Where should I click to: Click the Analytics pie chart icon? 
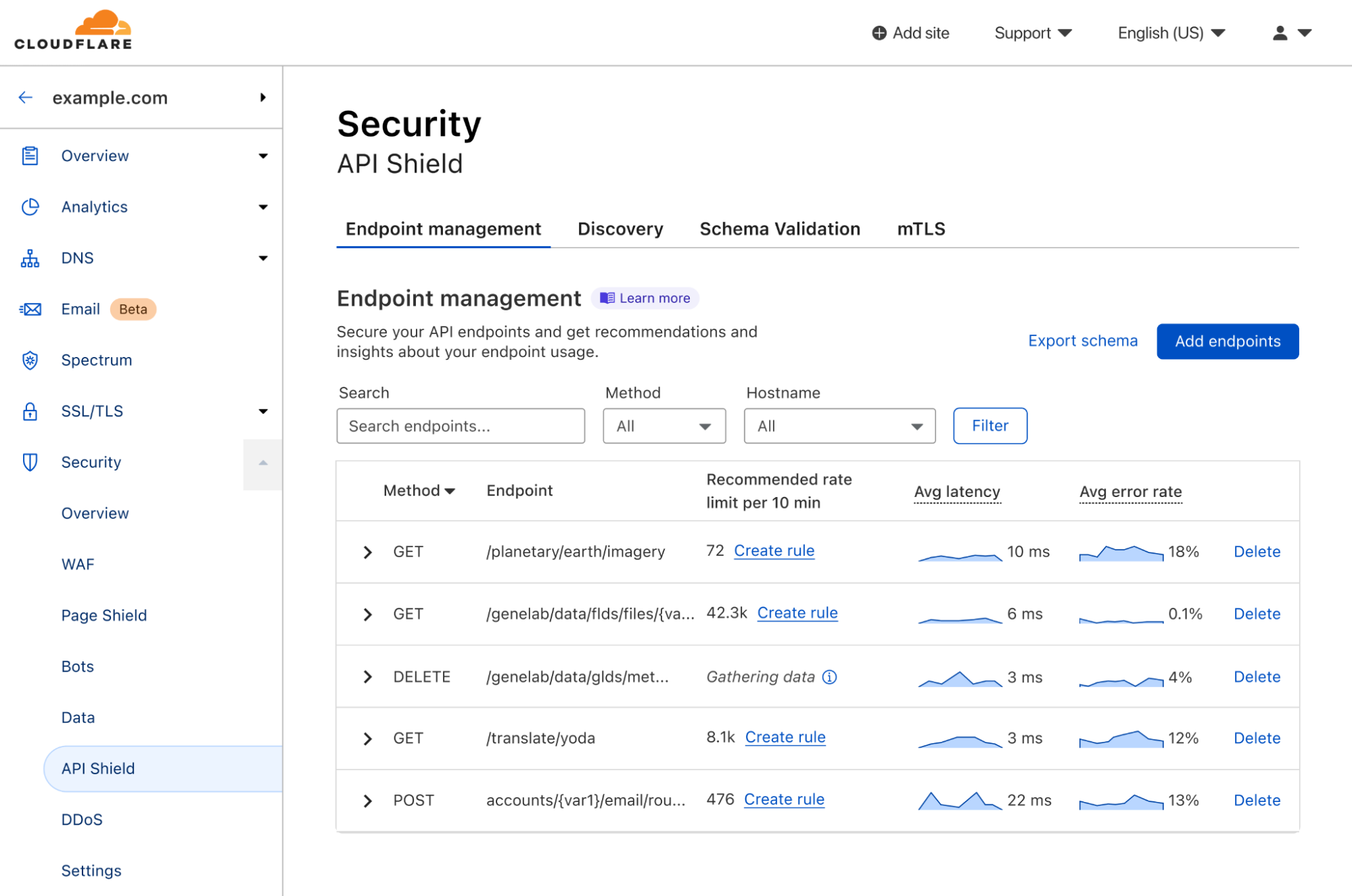tap(30, 207)
